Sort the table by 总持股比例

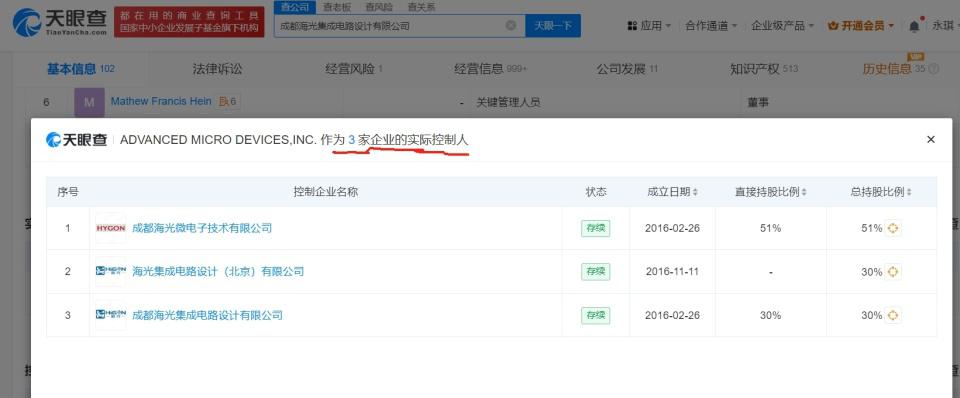pos(880,192)
